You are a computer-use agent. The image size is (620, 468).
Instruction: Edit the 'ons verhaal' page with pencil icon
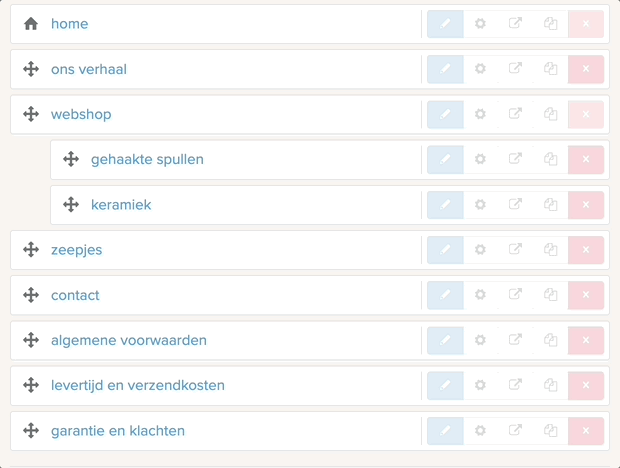point(445,69)
